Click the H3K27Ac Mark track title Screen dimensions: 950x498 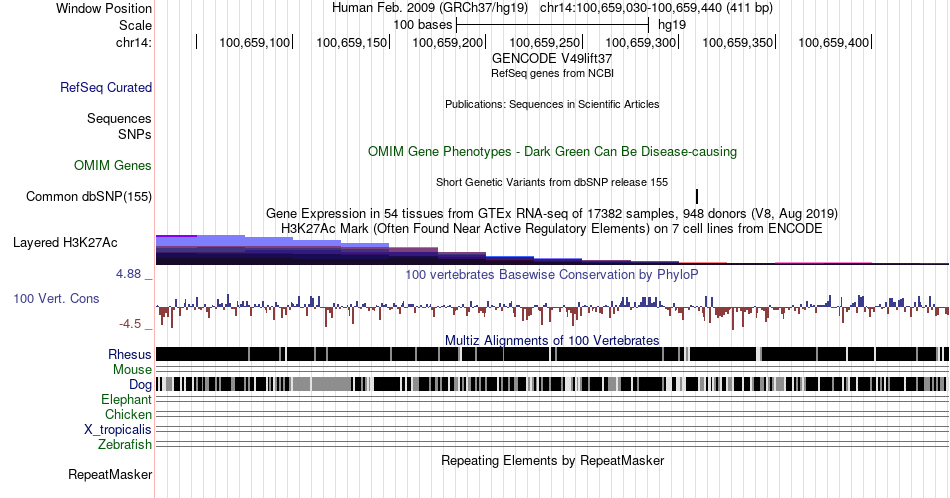point(552,228)
